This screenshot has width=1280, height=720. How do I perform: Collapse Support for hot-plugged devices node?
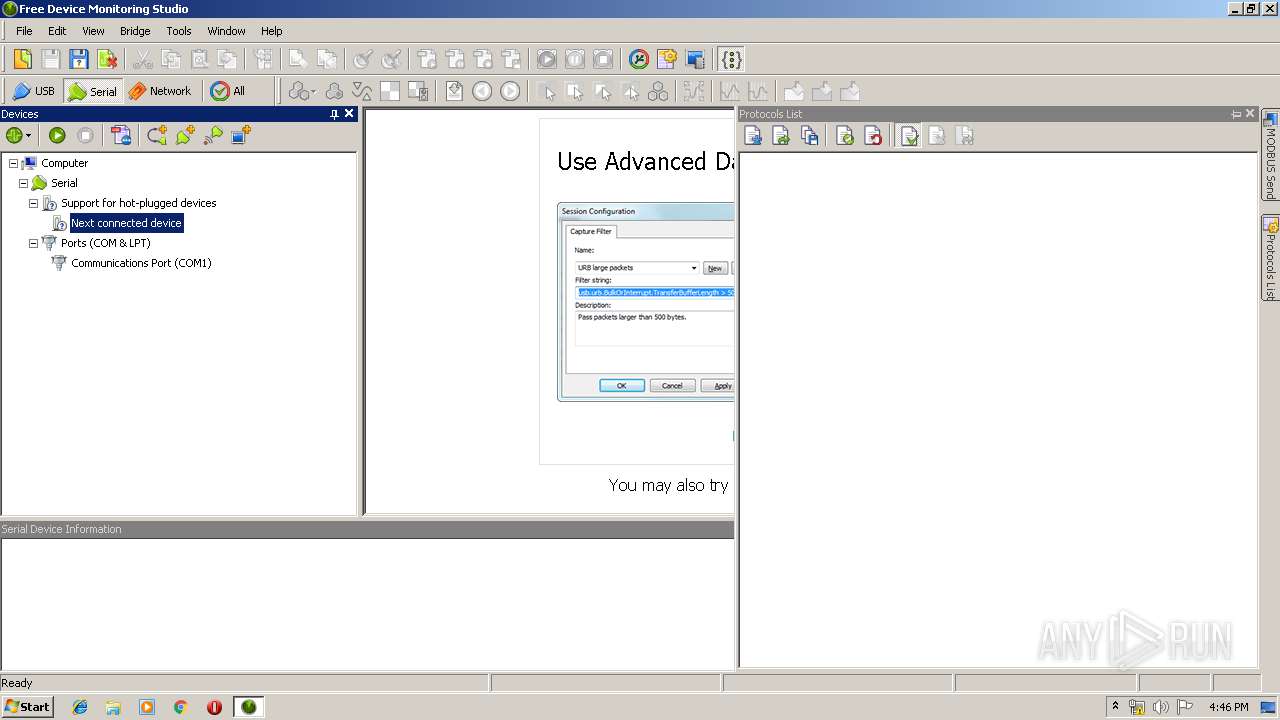point(33,203)
